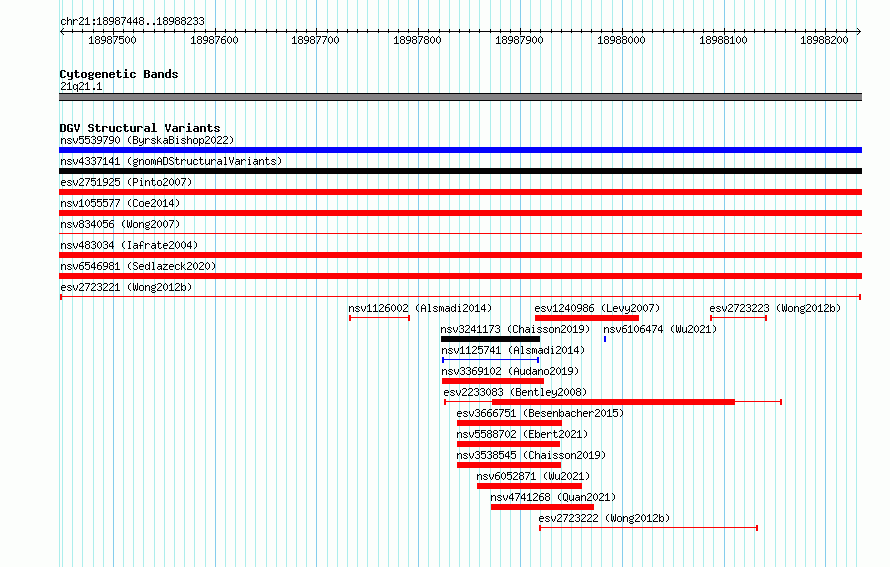Select the nsv6052871 Wu2021 red bar
Screen dimensions: 890x567
(530, 486)
